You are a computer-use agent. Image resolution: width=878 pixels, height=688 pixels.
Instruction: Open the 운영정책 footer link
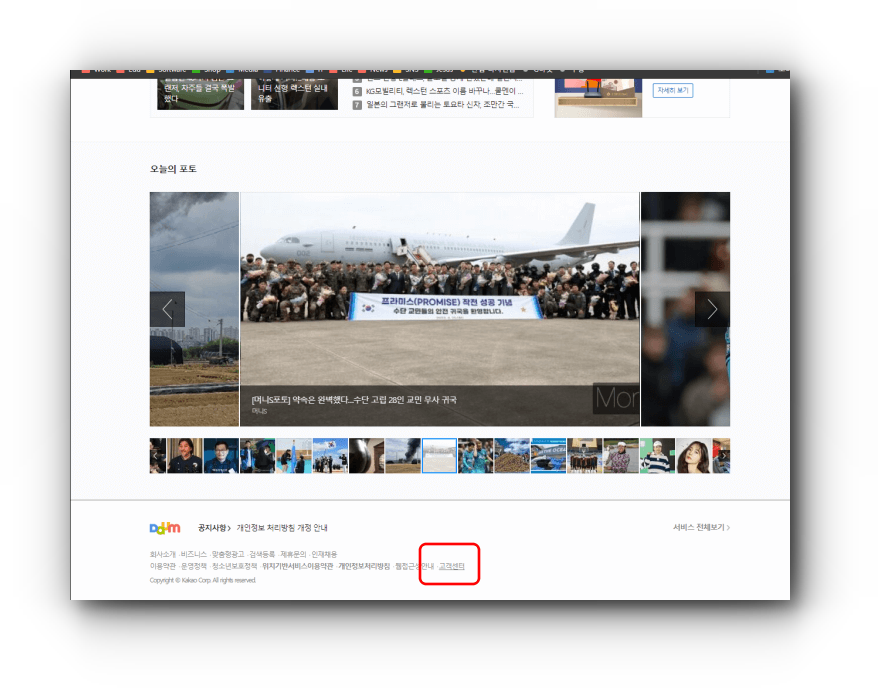(194, 567)
